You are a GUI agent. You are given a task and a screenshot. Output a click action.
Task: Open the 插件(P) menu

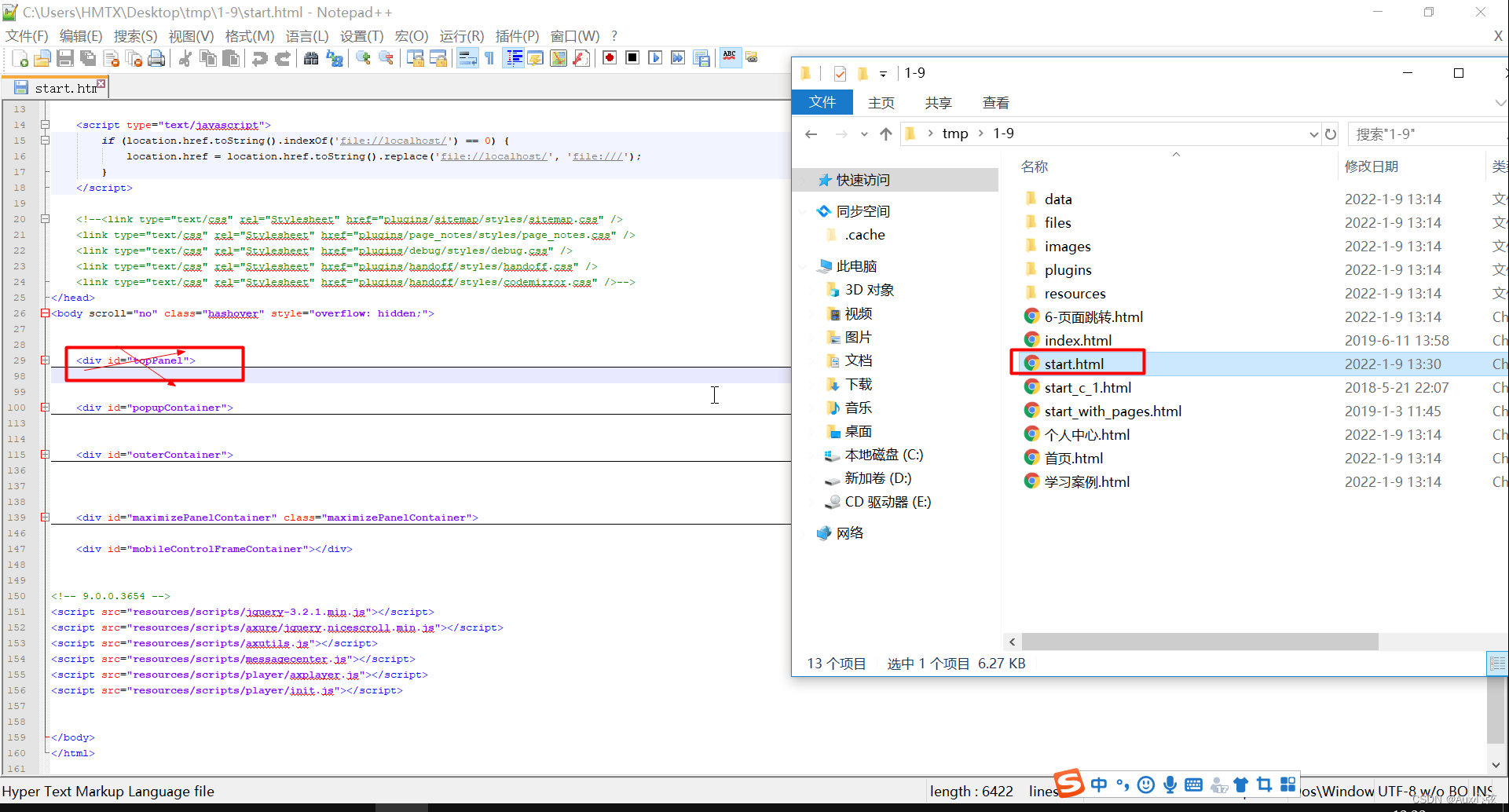pos(518,36)
